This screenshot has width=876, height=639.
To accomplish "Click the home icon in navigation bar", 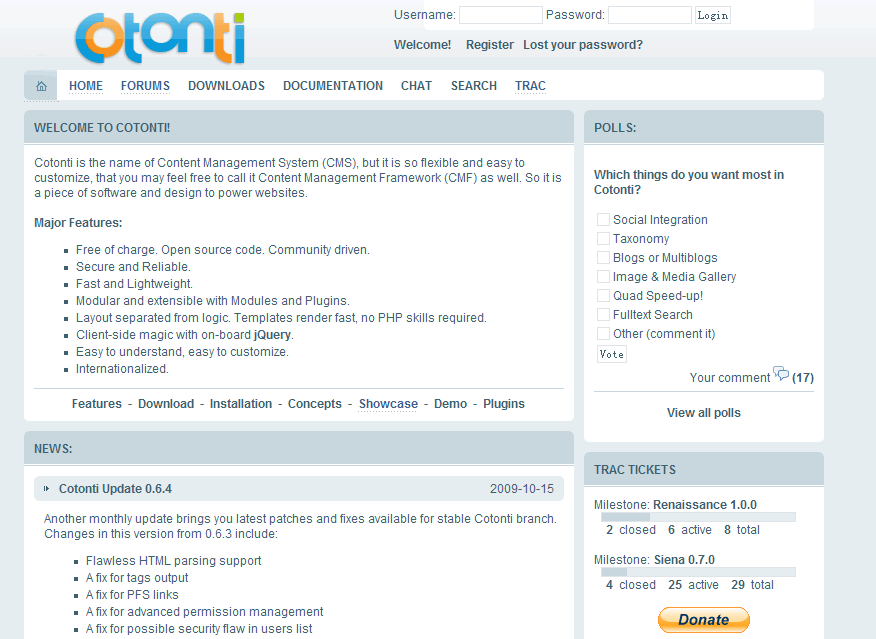I will click(x=41, y=86).
